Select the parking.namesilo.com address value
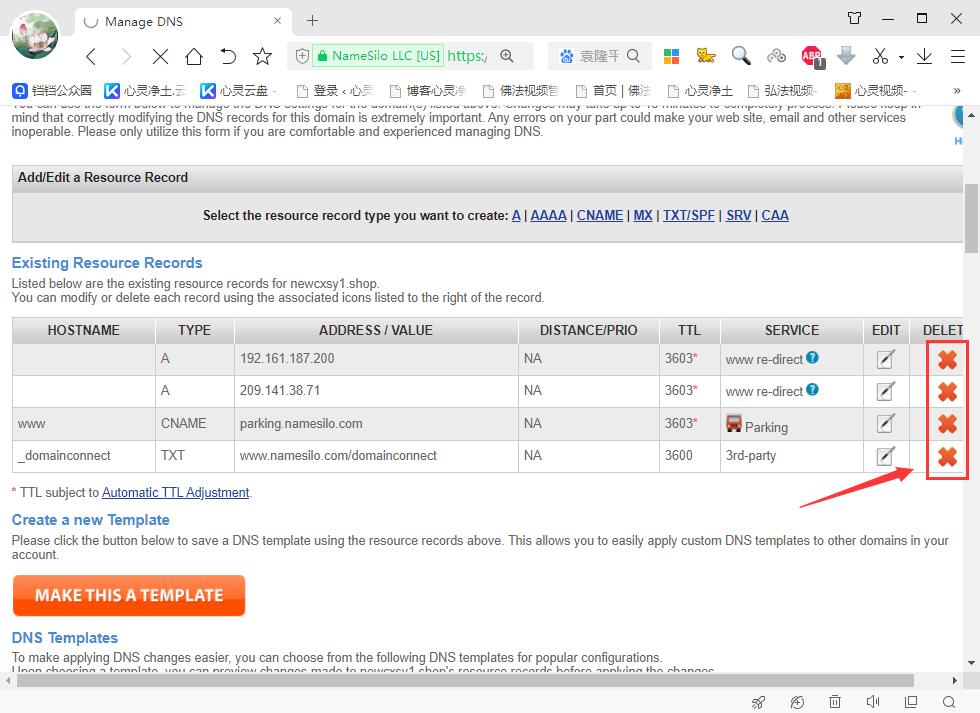The image size is (980, 713). (x=301, y=424)
